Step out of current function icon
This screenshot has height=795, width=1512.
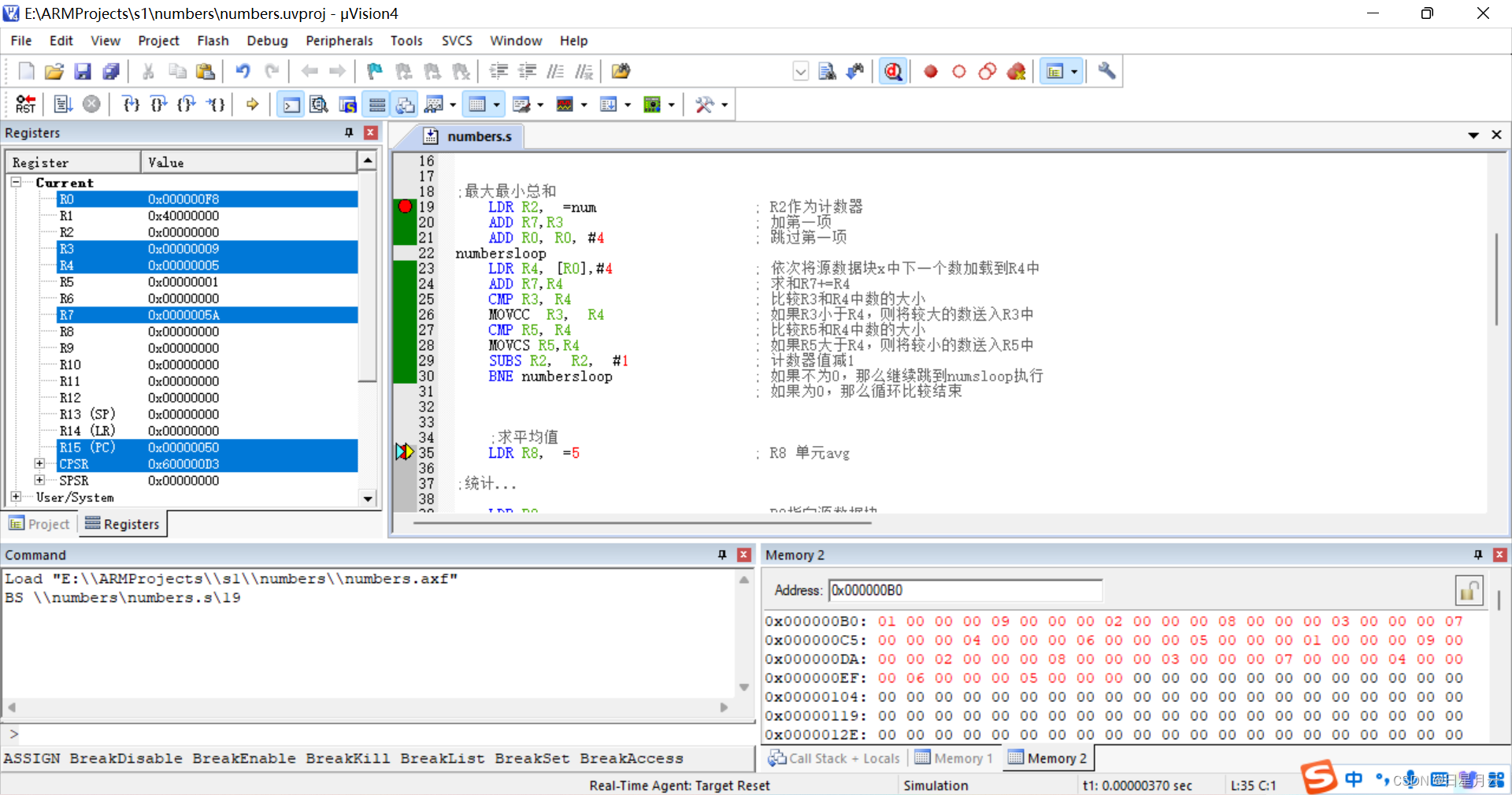187,104
